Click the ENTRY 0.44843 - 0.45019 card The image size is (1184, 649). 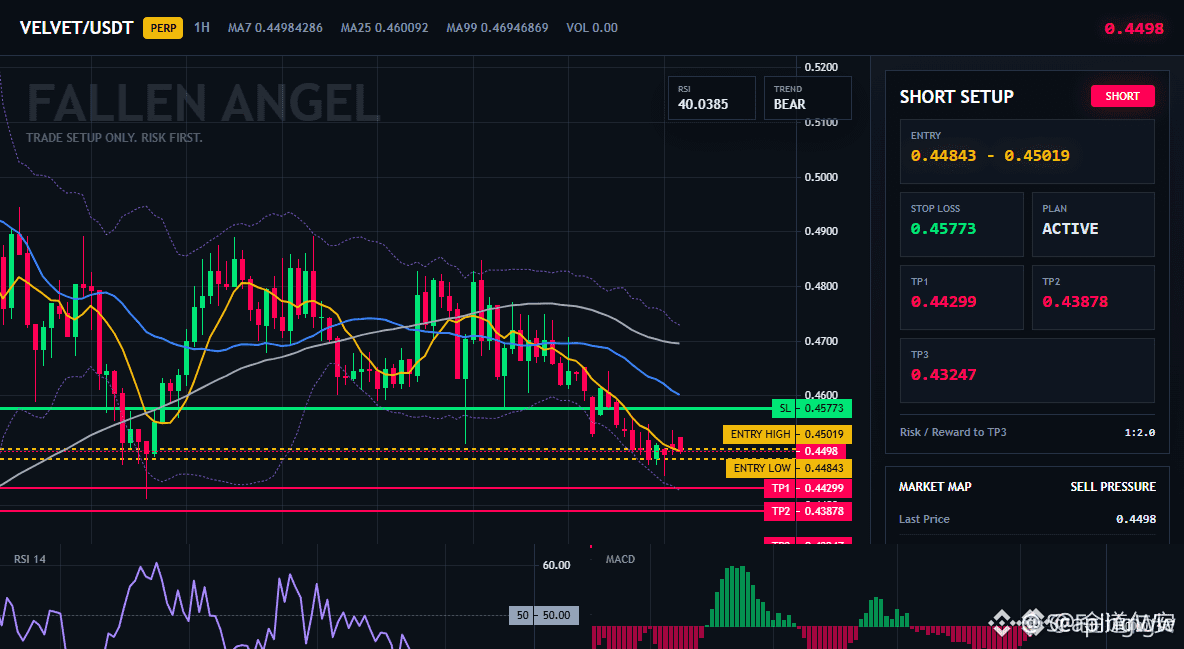click(1027, 151)
